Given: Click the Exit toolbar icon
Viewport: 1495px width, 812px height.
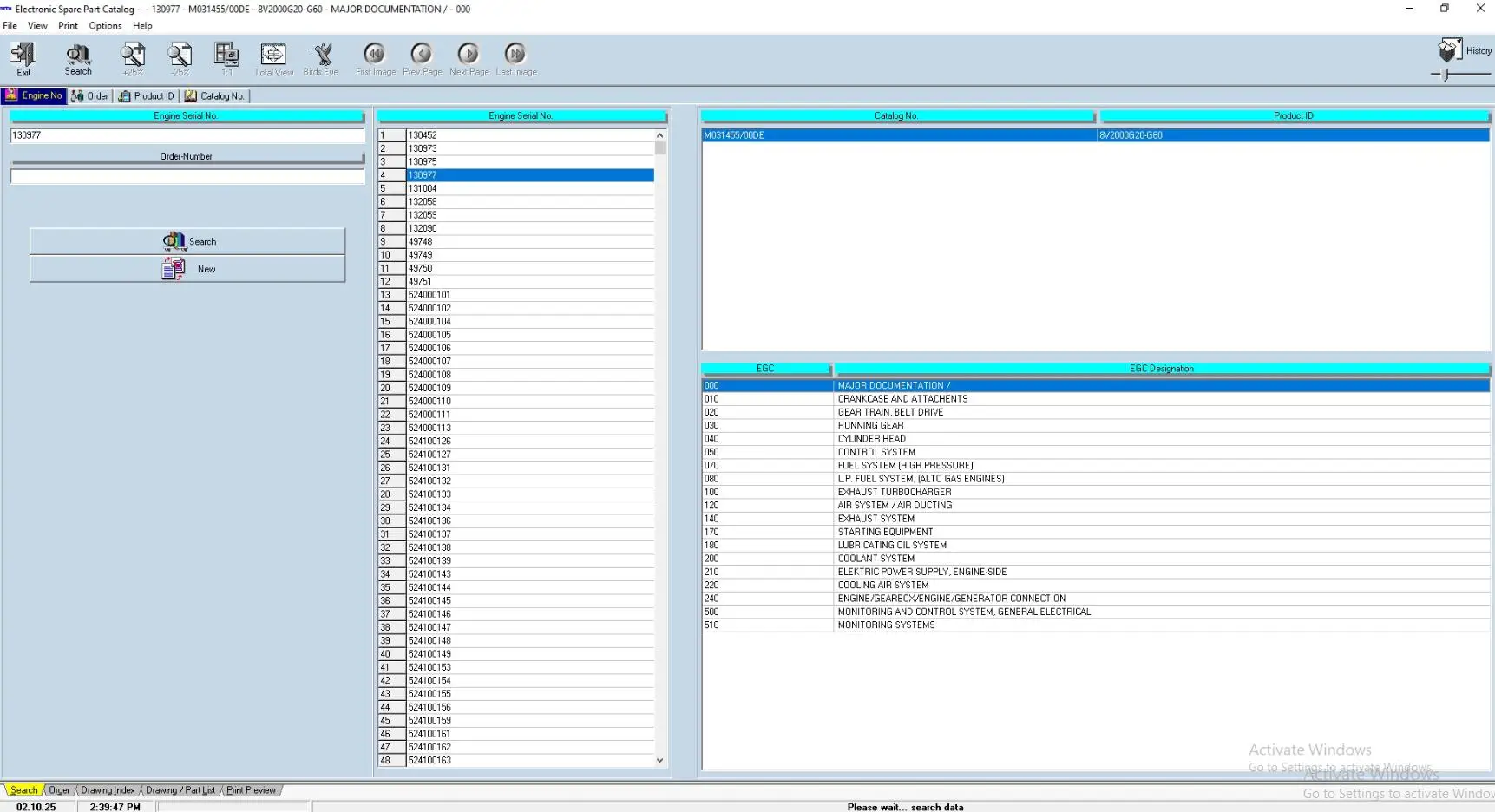Looking at the screenshot, I should coord(23,57).
